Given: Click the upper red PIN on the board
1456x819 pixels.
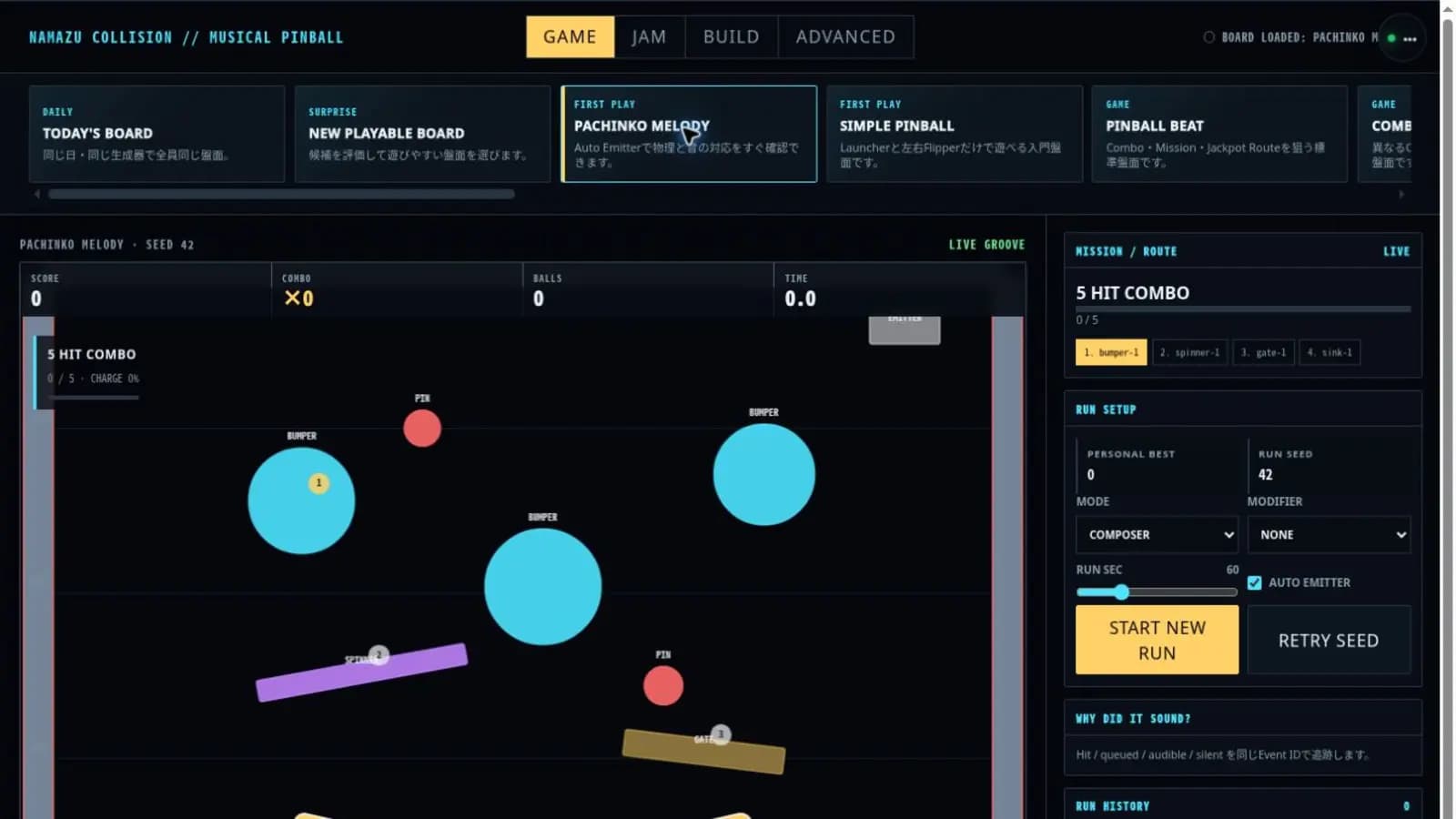Looking at the screenshot, I should (x=422, y=429).
